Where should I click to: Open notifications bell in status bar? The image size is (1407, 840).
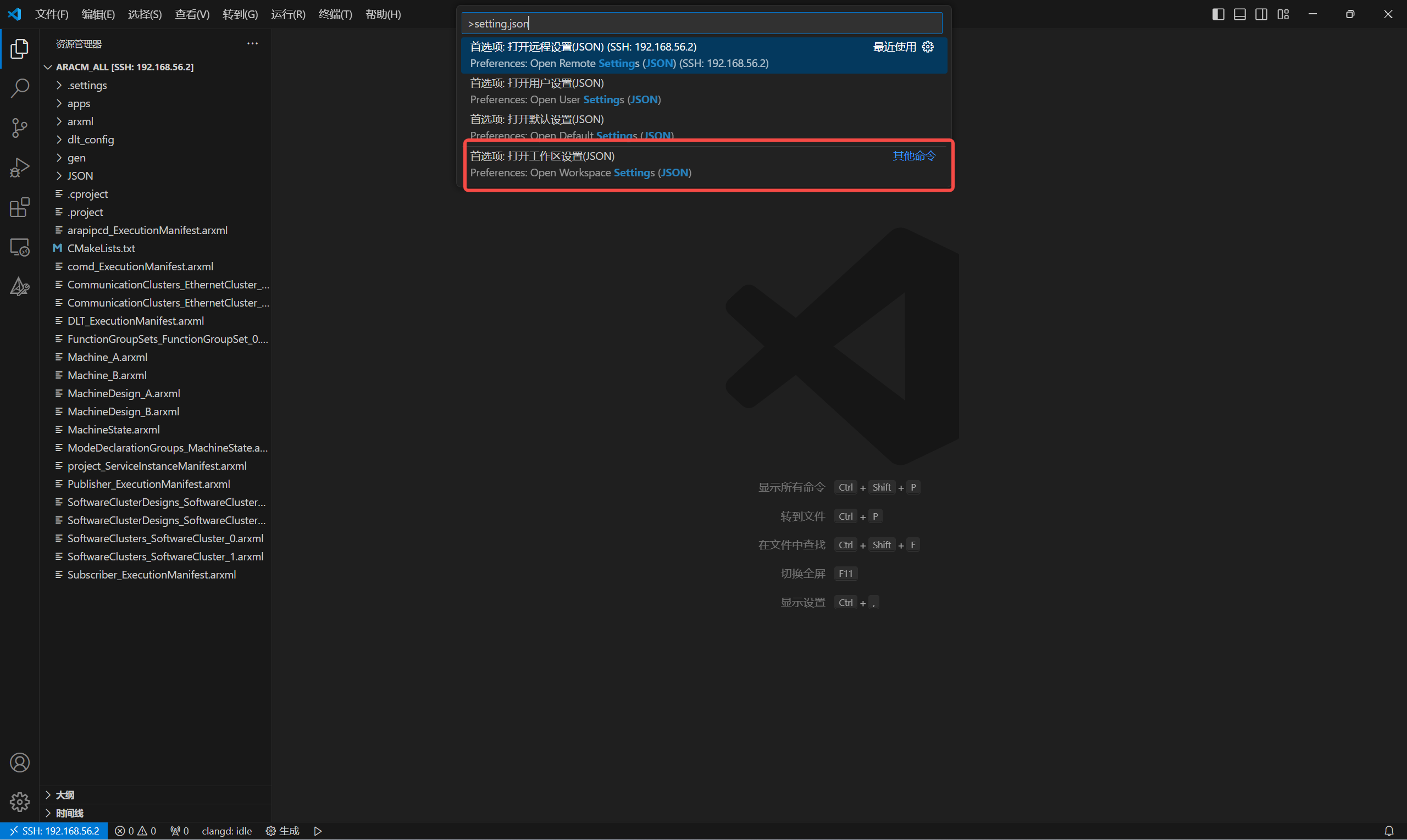click(x=1388, y=830)
